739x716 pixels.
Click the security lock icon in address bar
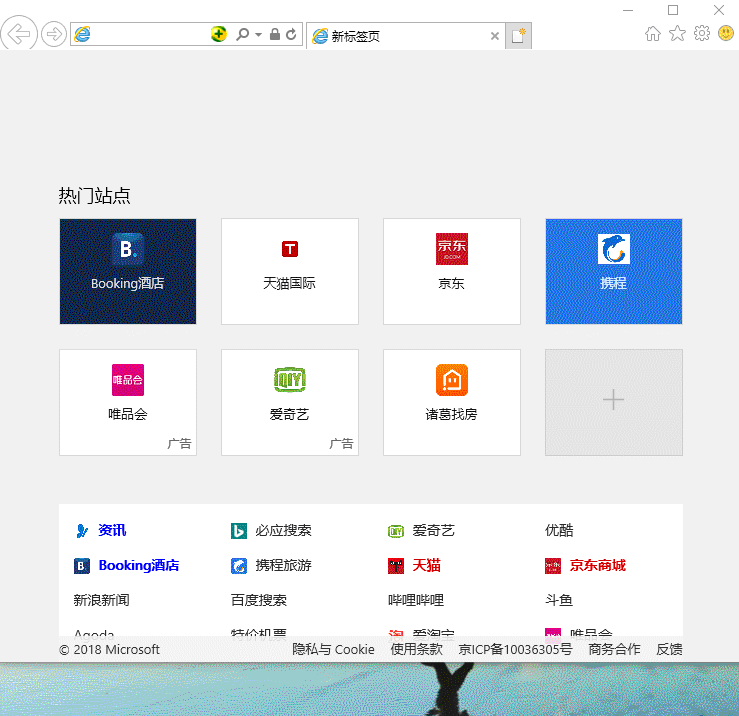point(275,35)
